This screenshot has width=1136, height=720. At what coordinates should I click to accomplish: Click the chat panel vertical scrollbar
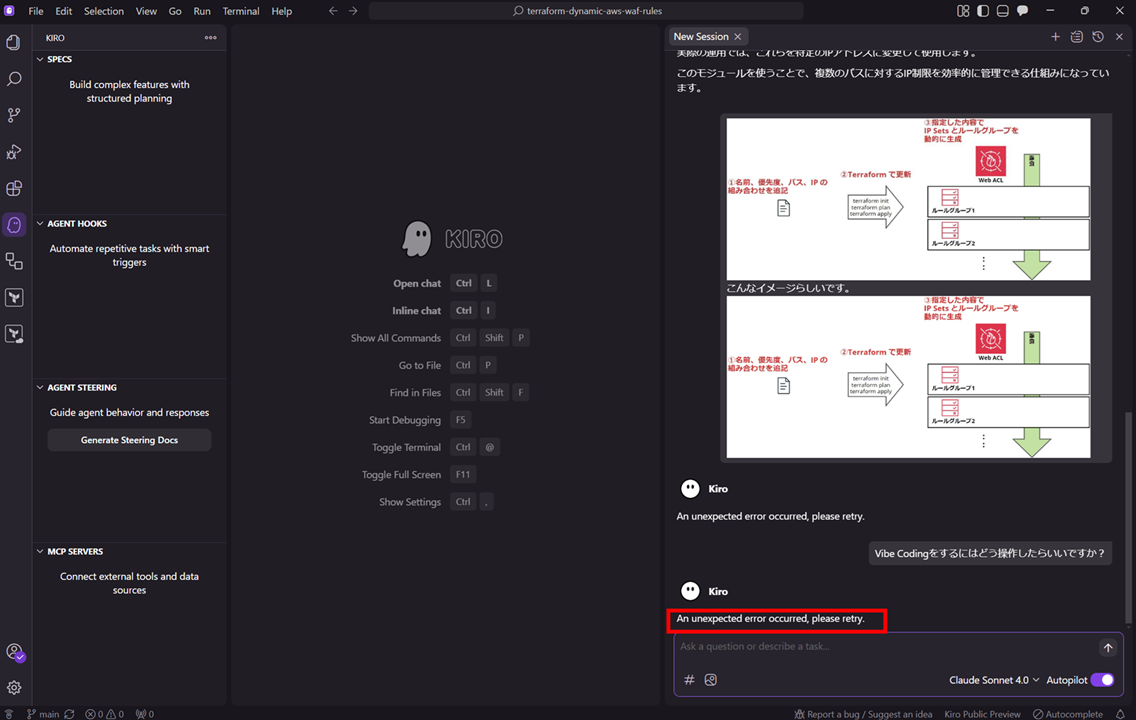tap(1127, 518)
